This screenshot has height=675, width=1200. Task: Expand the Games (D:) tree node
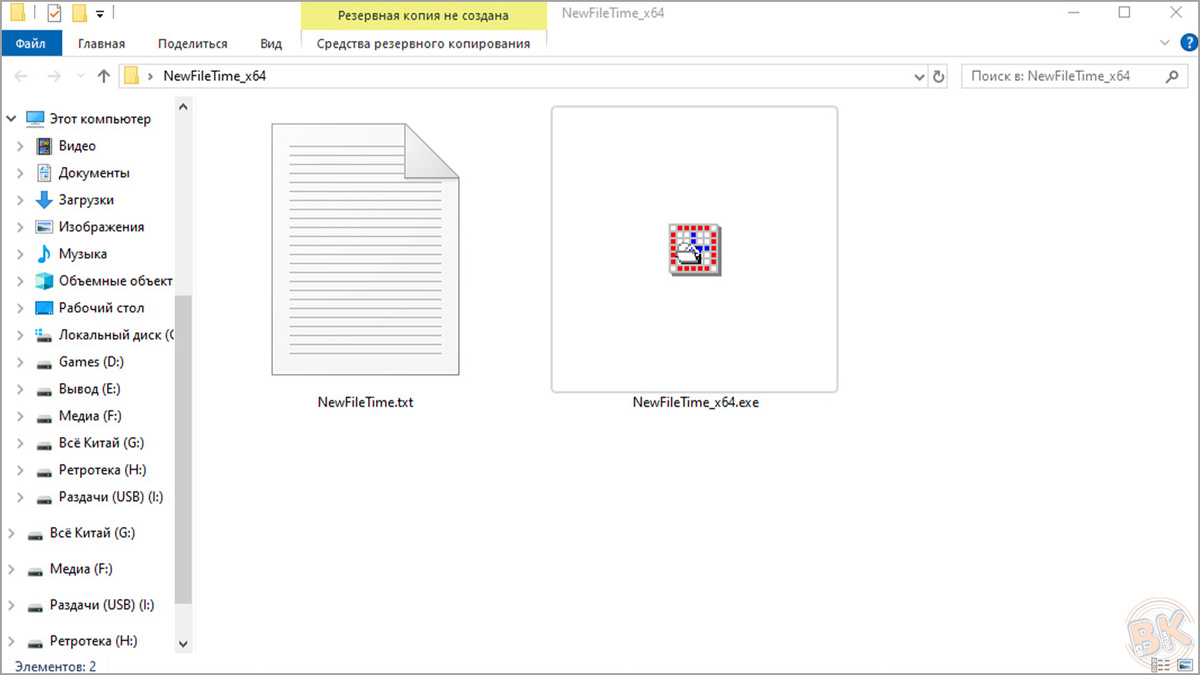[20, 362]
